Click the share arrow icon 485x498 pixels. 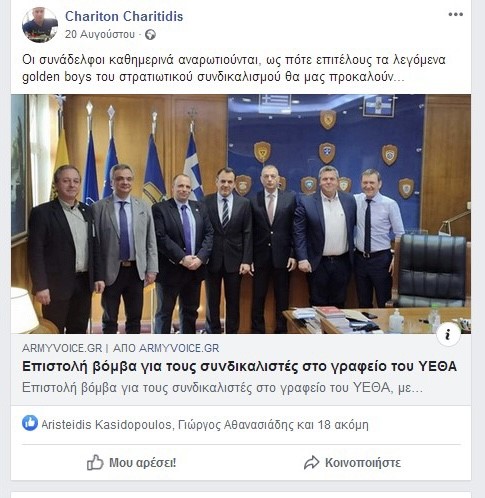[311, 463]
